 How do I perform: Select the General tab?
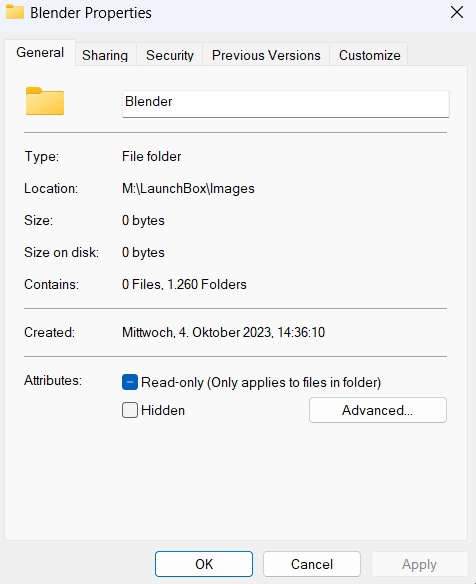click(40, 53)
